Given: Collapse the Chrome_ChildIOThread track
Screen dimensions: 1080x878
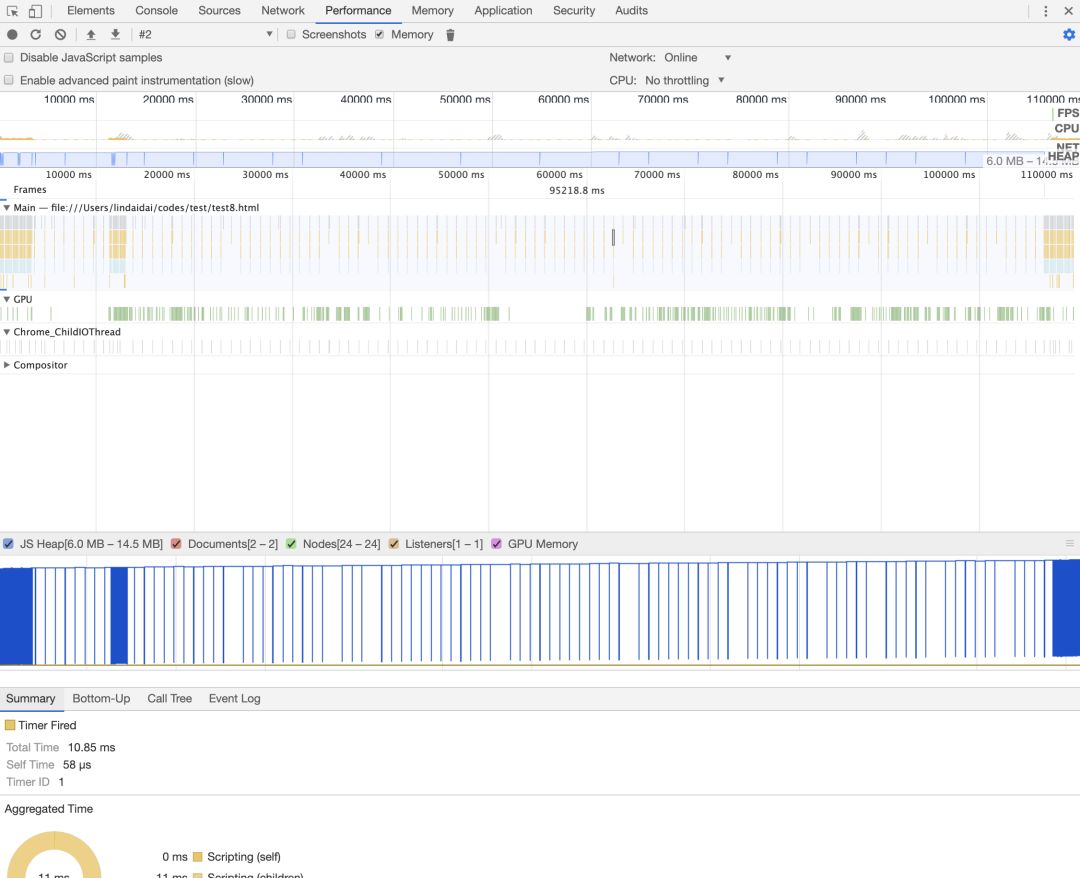Looking at the screenshot, I should pyautogui.click(x=7, y=332).
